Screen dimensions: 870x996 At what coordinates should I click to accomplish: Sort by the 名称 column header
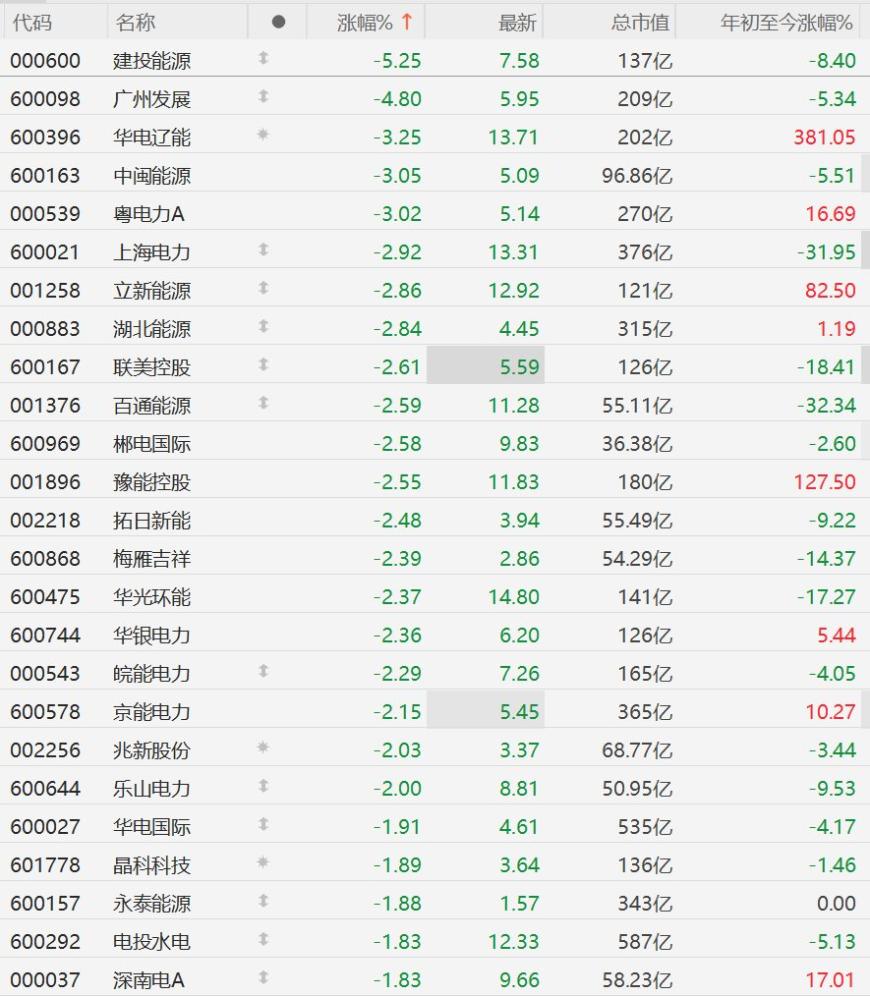coord(135,23)
